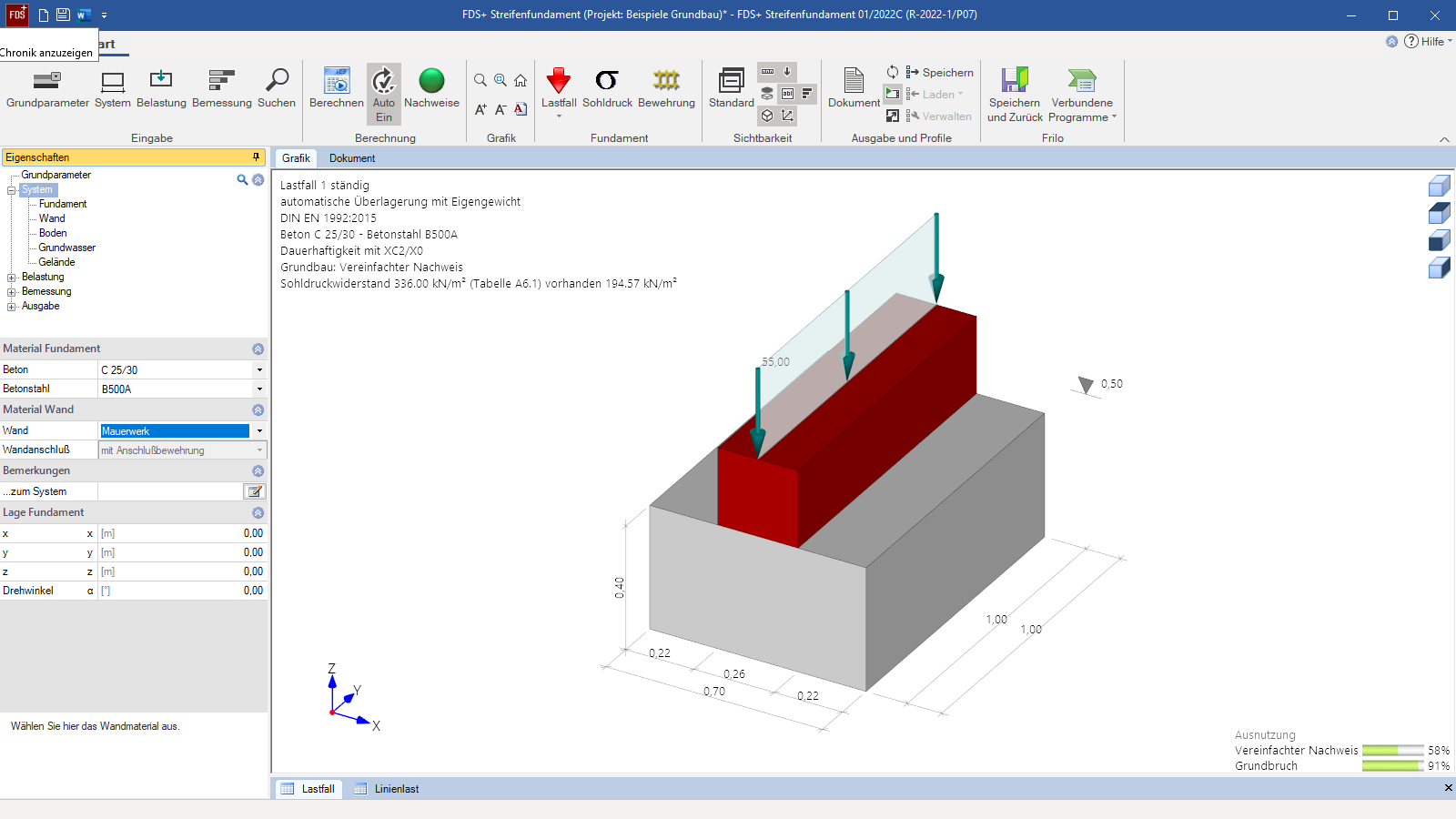
Task: Select the Linienlast bottom tab
Action: click(387, 789)
